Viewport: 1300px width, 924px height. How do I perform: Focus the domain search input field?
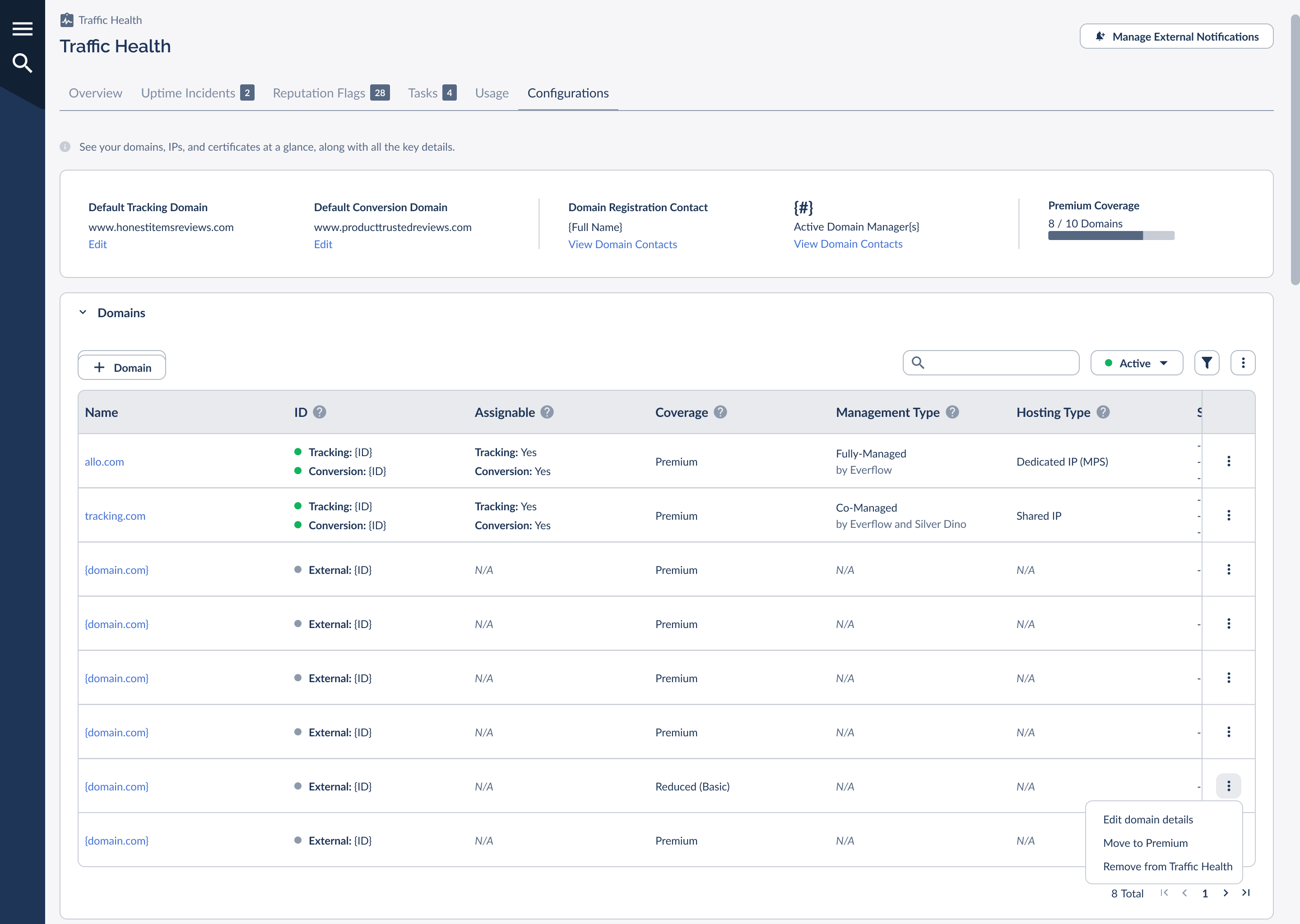(991, 362)
